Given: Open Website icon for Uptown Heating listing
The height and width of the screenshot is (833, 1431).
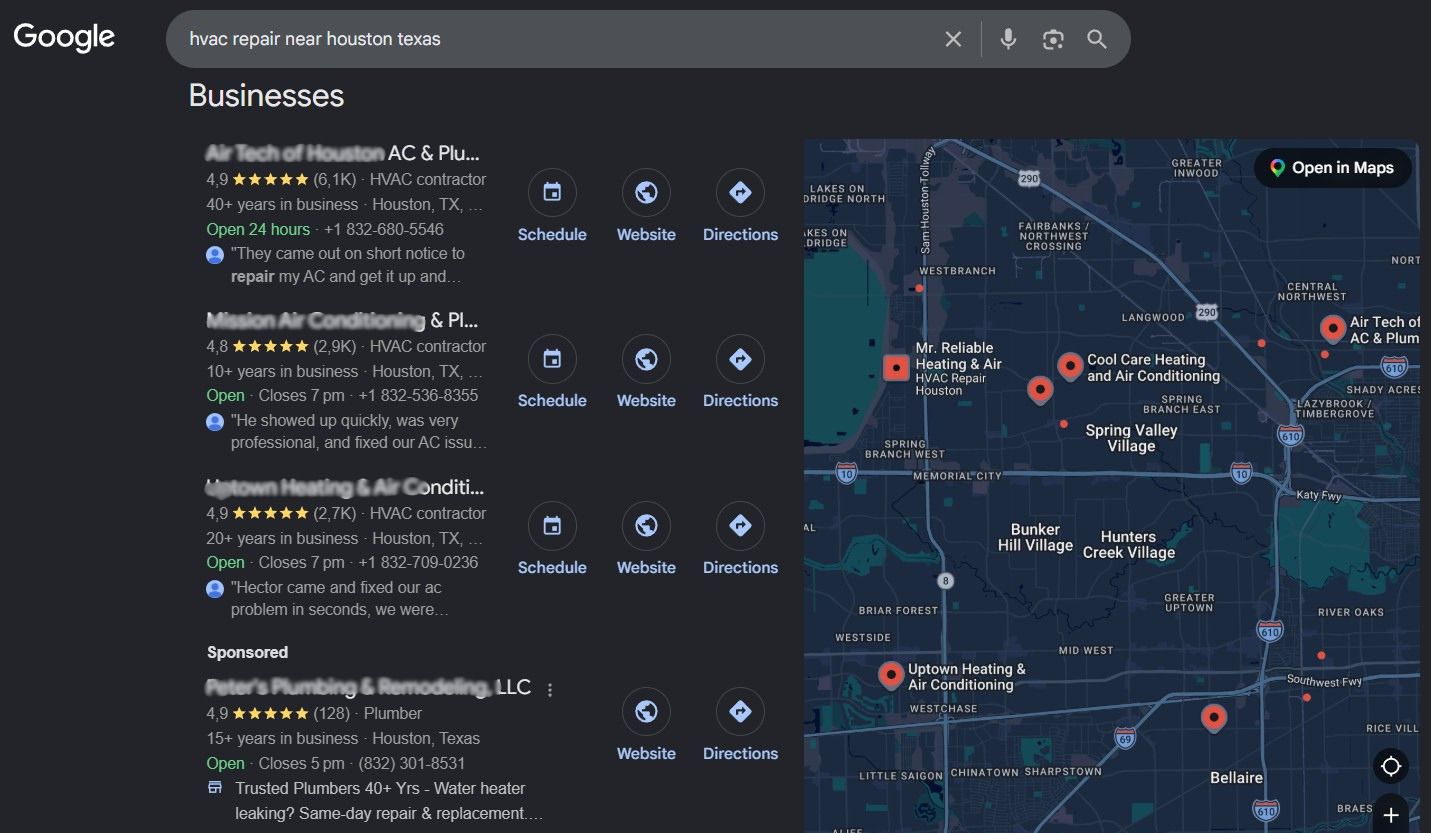Looking at the screenshot, I should 646,526.
